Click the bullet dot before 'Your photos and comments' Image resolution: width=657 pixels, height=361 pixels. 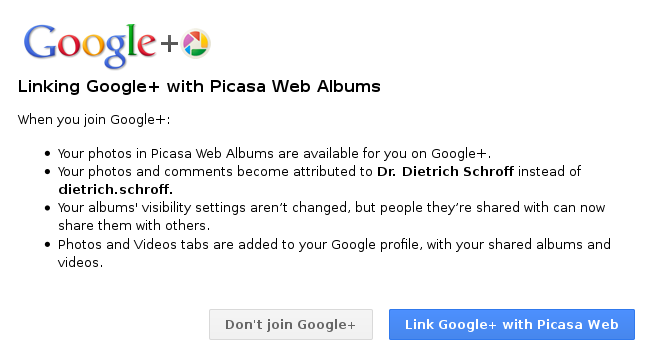coord(47,172)
